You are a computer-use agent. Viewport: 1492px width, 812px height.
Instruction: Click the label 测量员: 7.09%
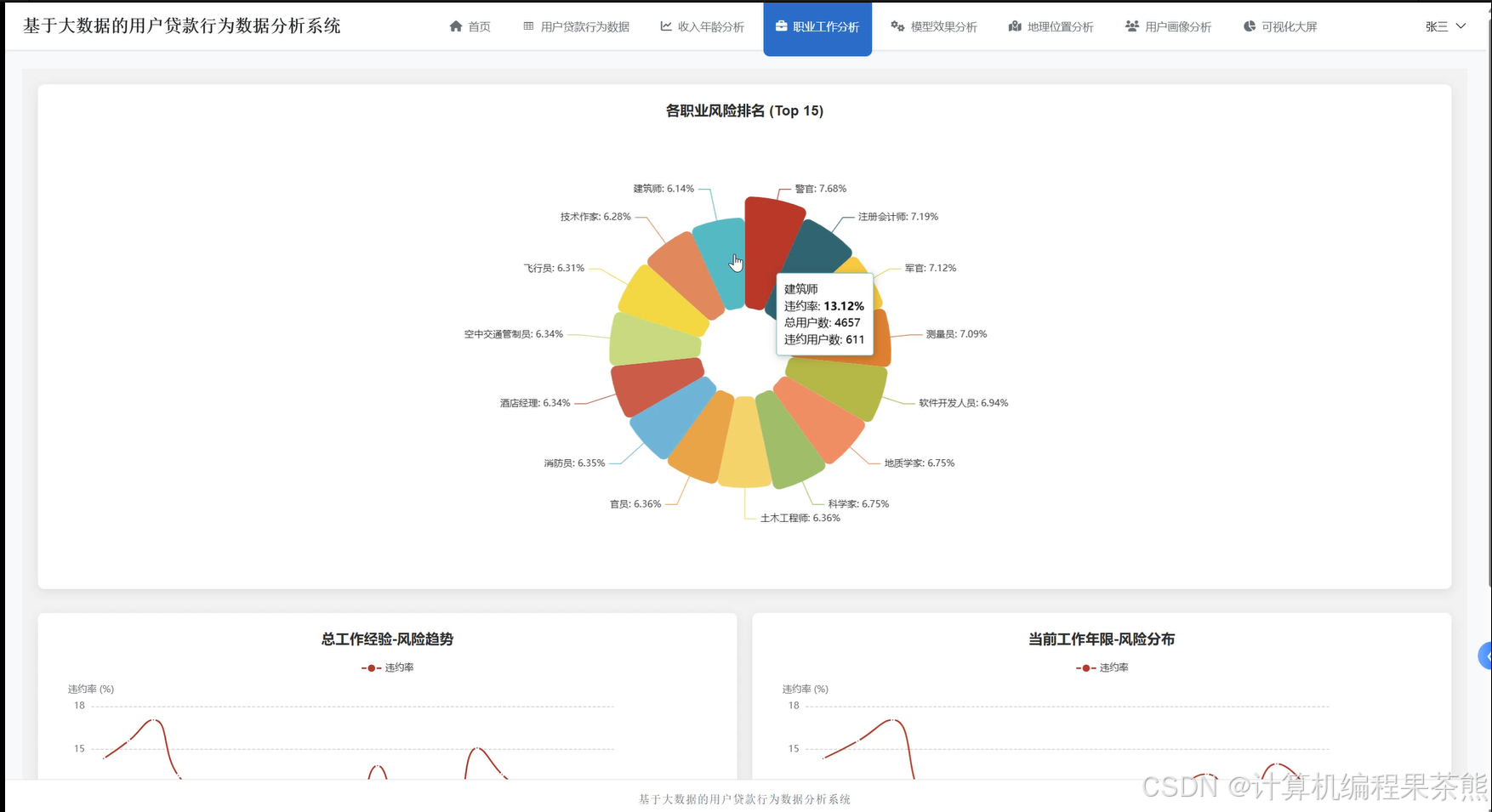956,334
